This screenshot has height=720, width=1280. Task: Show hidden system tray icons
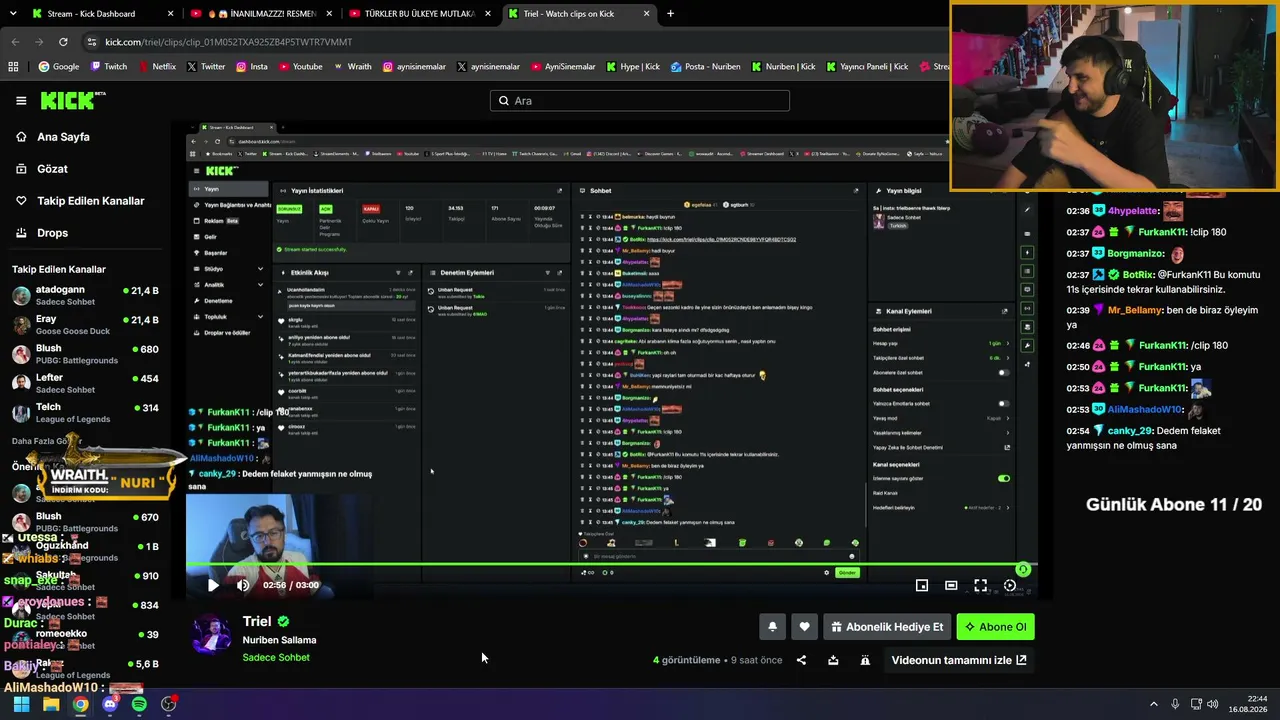pos(1154,704)
